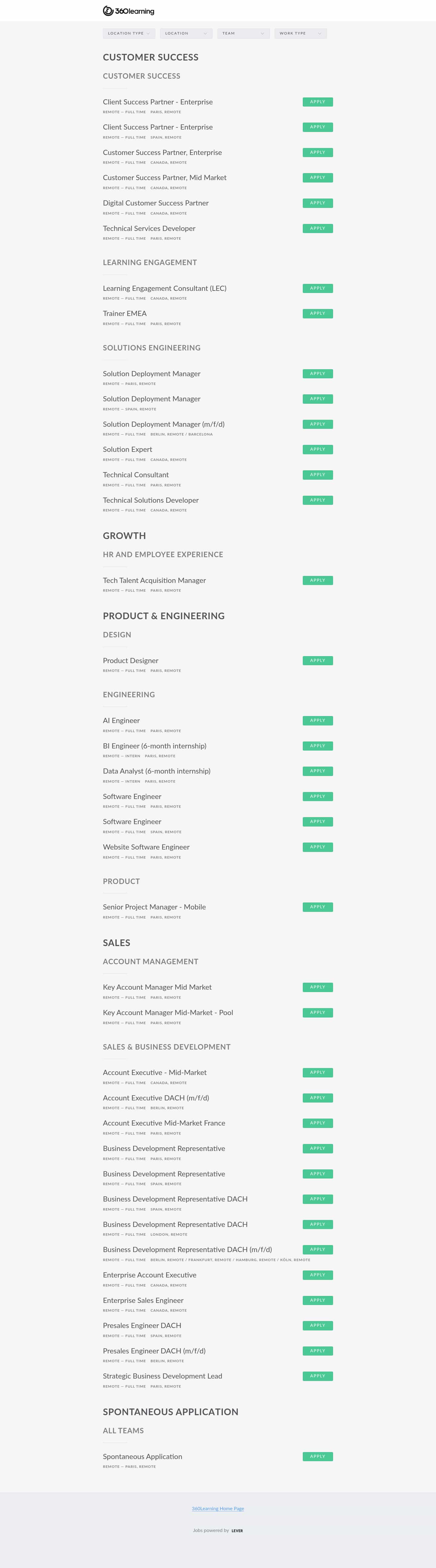Open the Location filter dropdown

(186, 34)
